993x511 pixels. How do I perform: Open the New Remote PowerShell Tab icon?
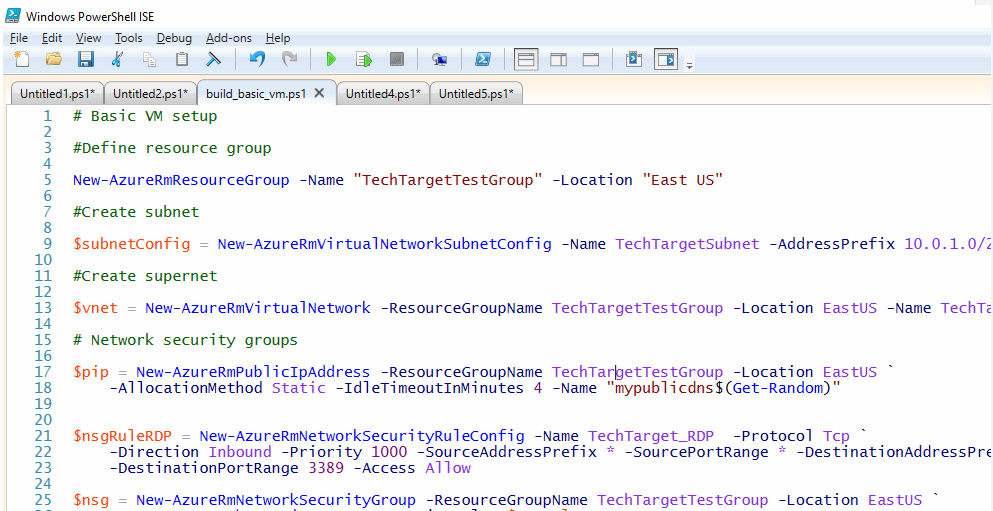coord(439,60)
